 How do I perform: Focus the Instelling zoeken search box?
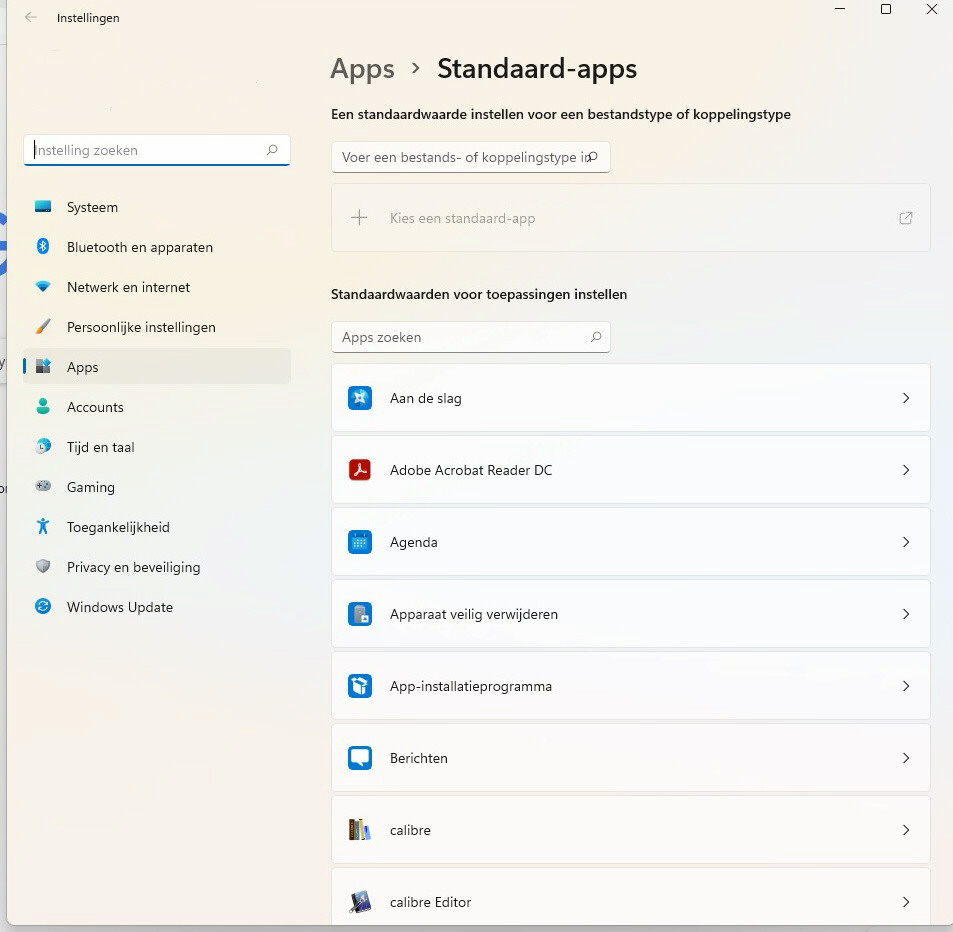click(x=157, y=150)
